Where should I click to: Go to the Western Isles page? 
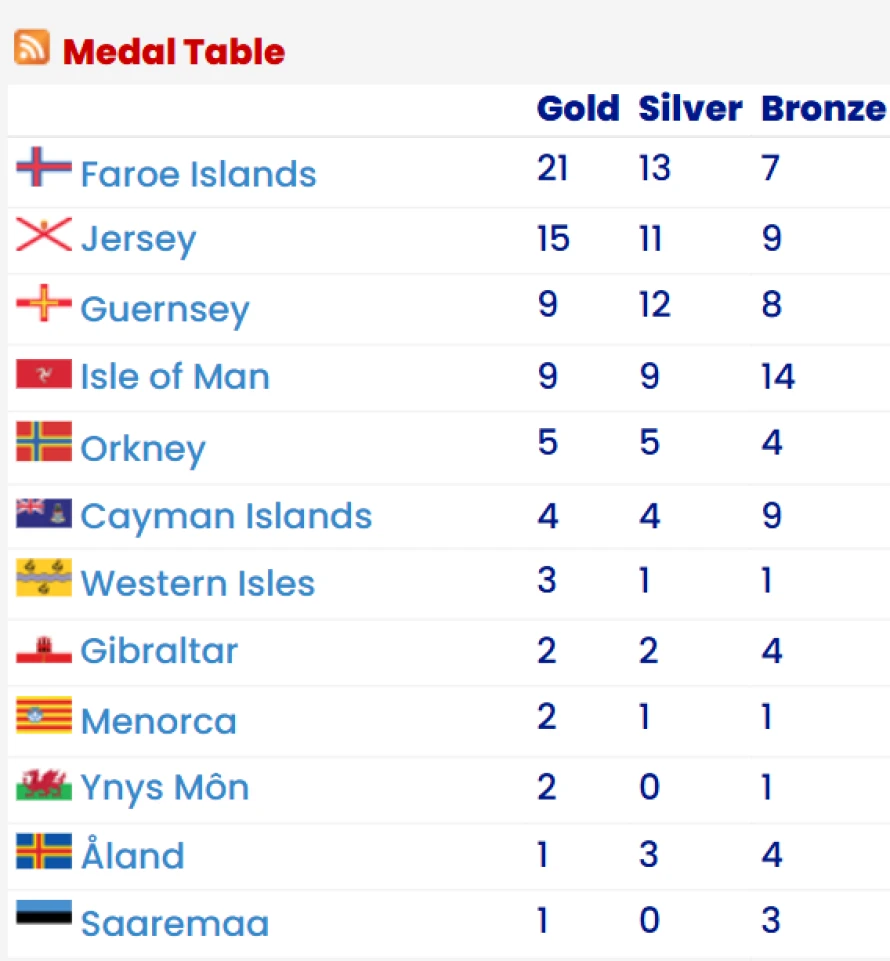198,583
